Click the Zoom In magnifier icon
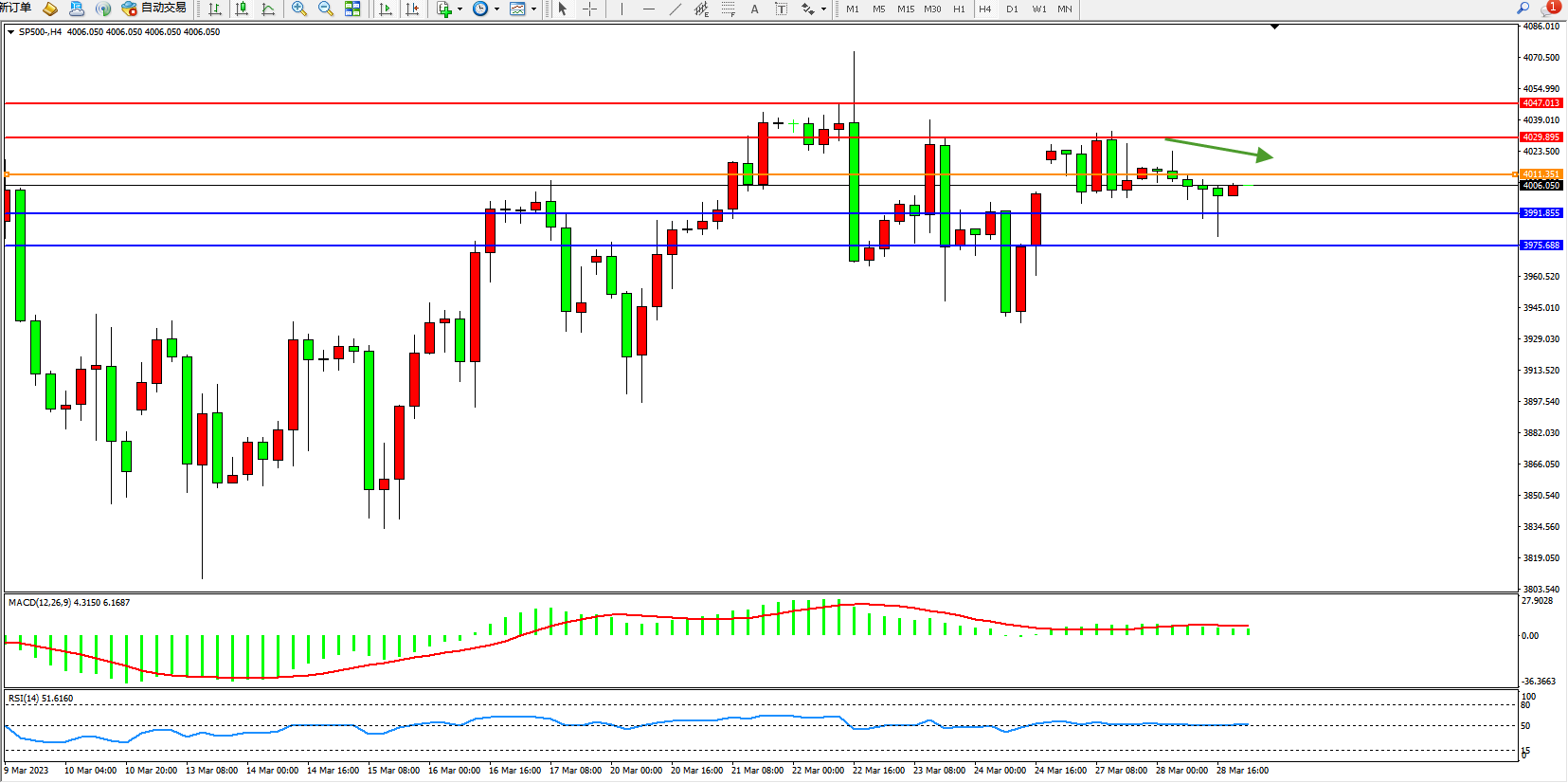The height and width of the screenshot is (783, 1568). 299,9
